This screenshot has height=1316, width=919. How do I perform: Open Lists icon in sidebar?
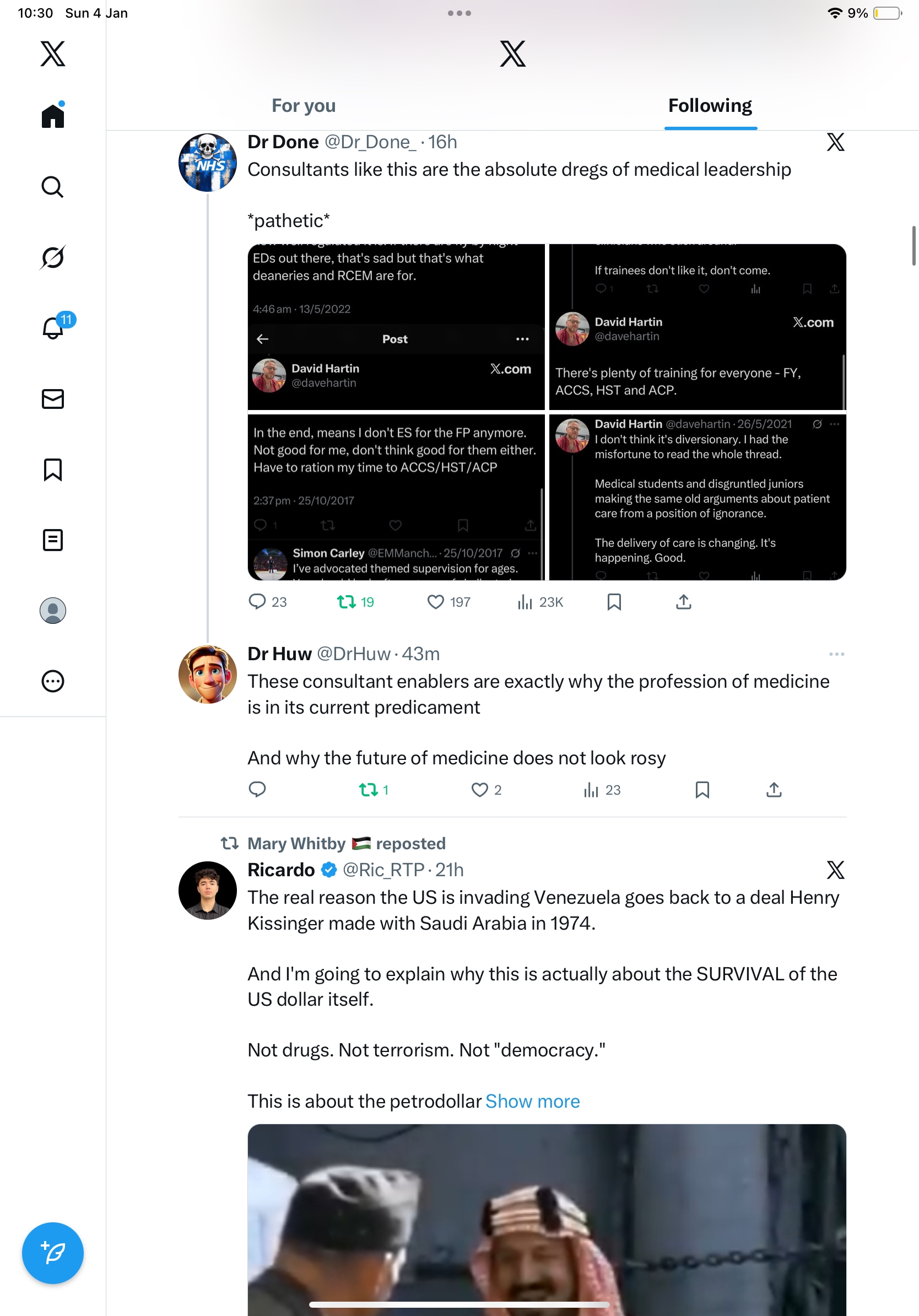[x=53, y=540]
